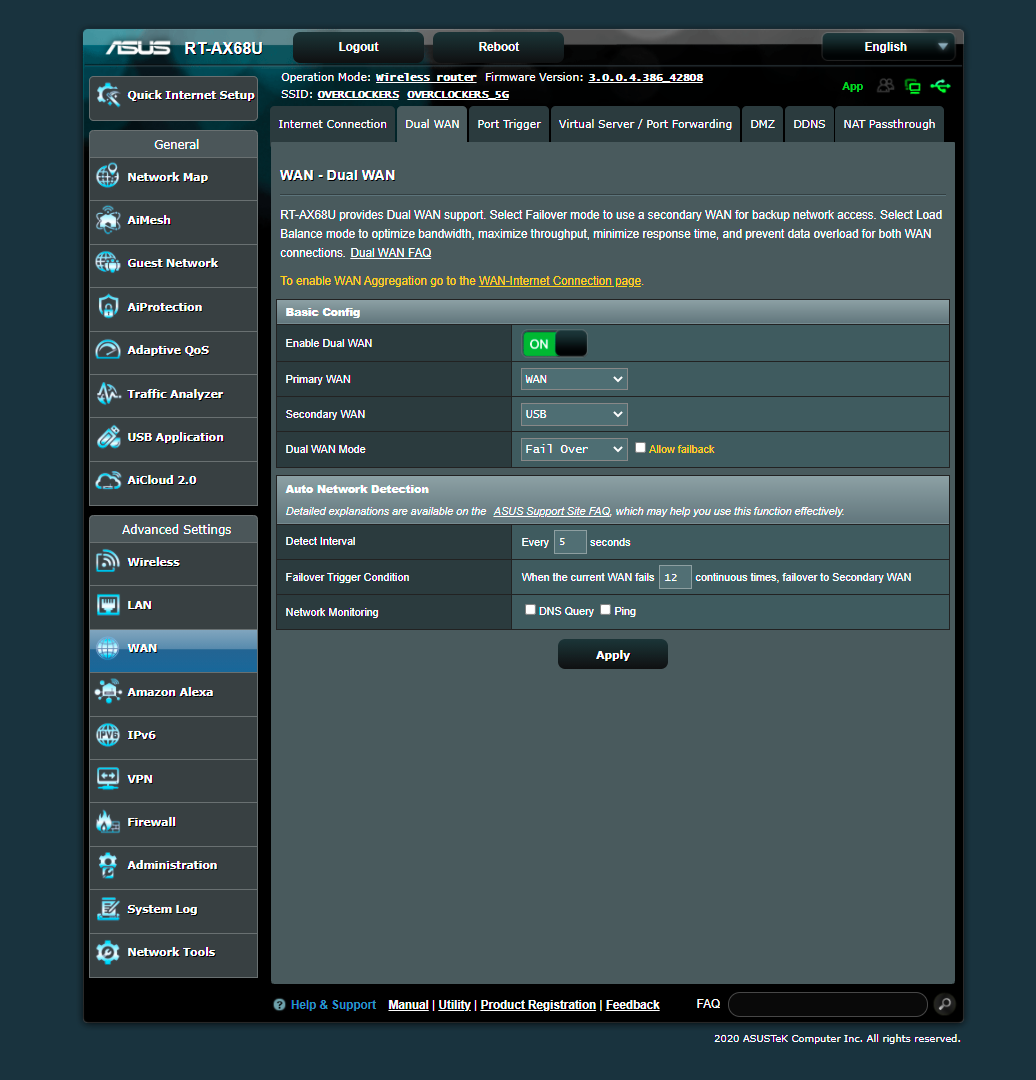This screenshot has width=1036, height=1080.
Task: Click the firmware version link
Action: tap(645, 77)
